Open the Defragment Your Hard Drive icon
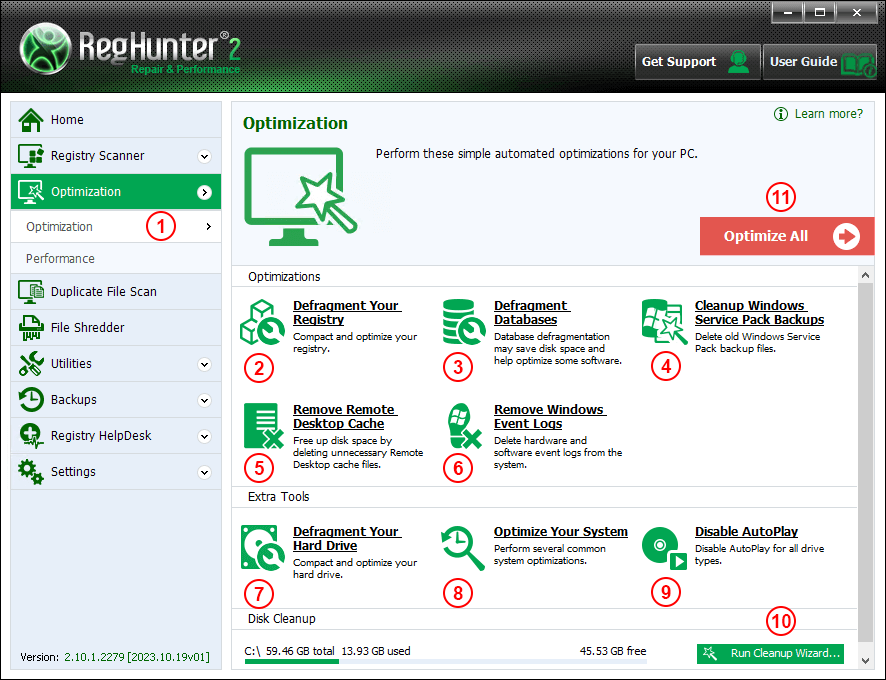The image size is (886, 680). [x=262, y=547]
